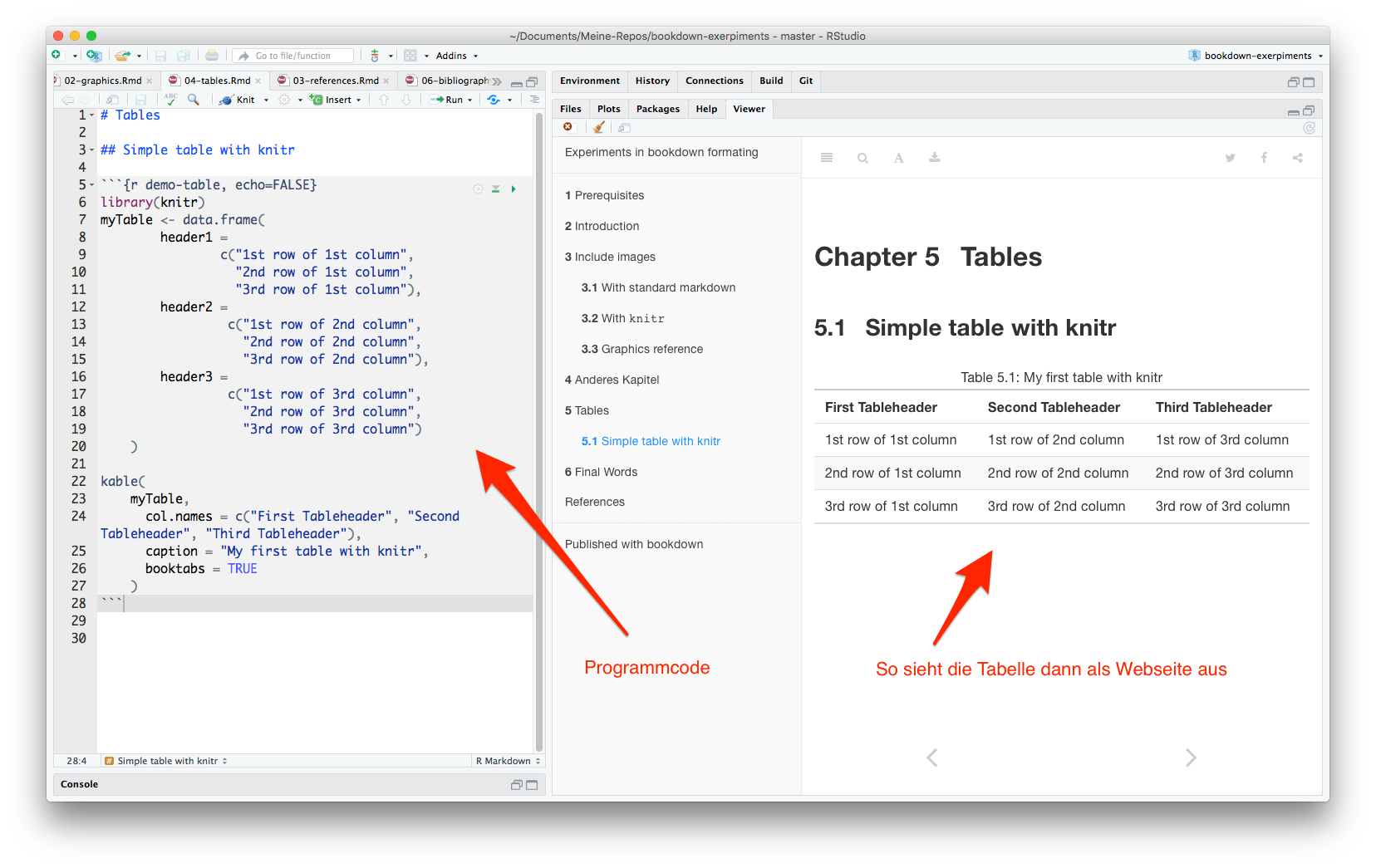Open the 'Simple table with knitr' section navigator

166,761
